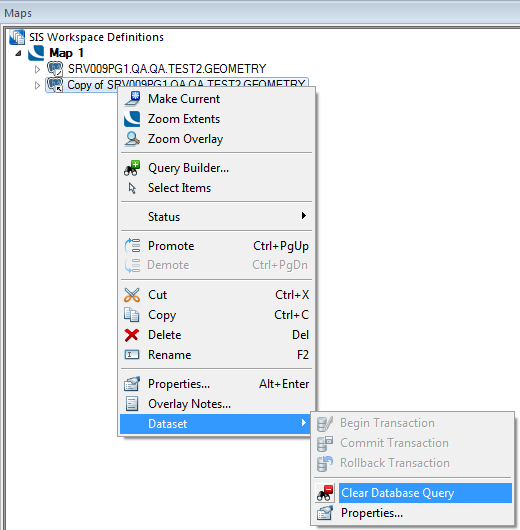Viewport: 520px width, 530px height.
Task: Open the Status submenu arrow
Action: coord(304,216)
